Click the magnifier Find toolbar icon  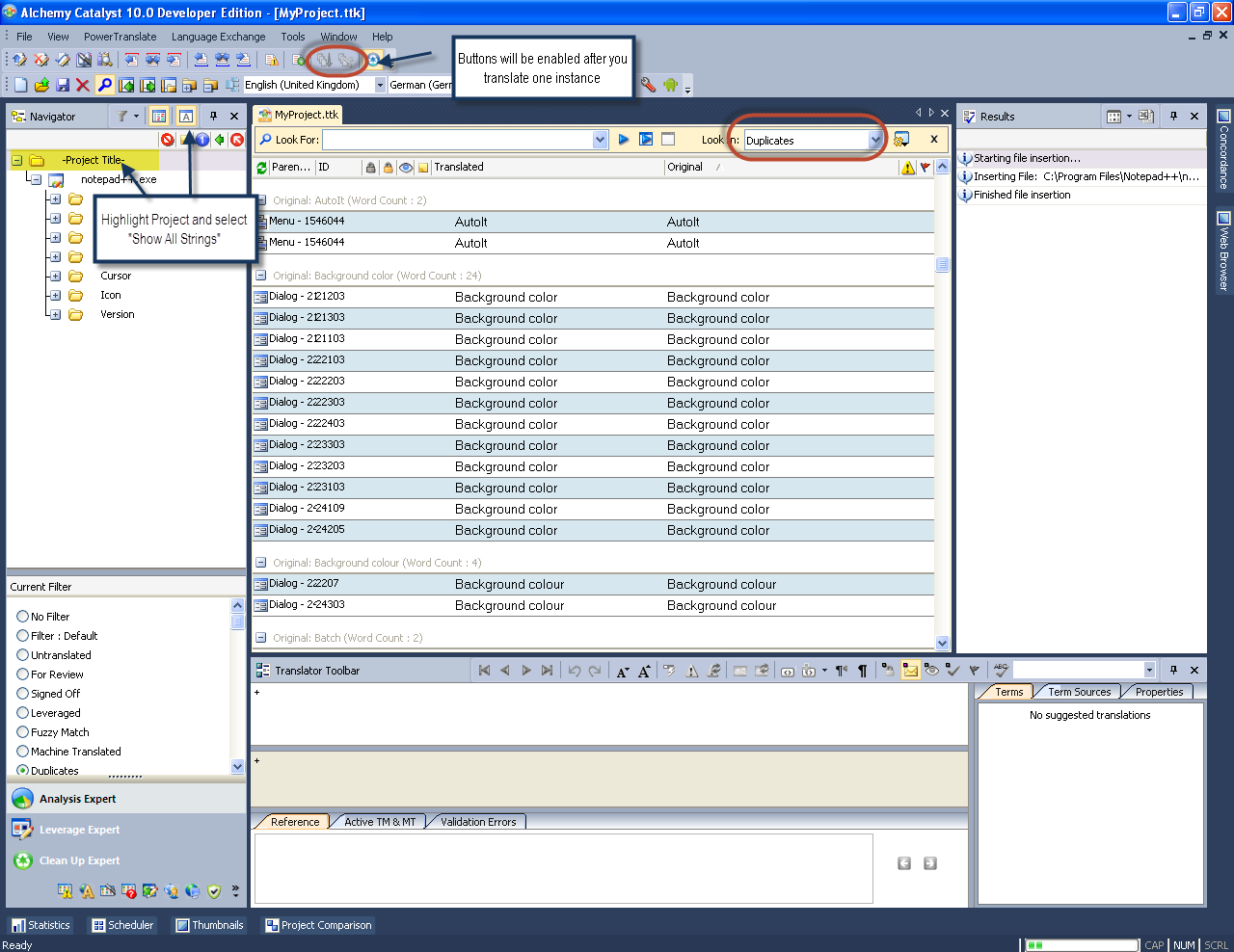click(105, 85)
